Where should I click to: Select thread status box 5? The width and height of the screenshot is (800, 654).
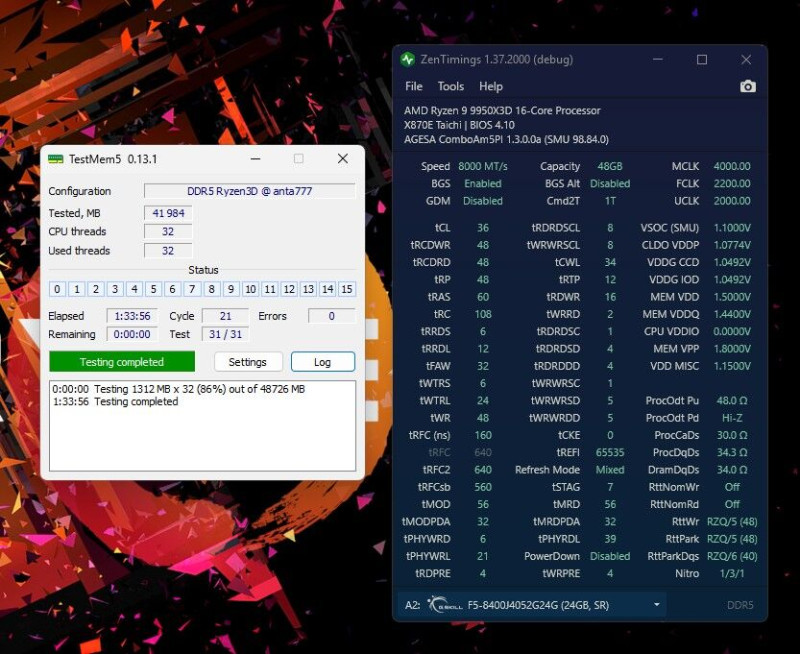pos(153,289)
